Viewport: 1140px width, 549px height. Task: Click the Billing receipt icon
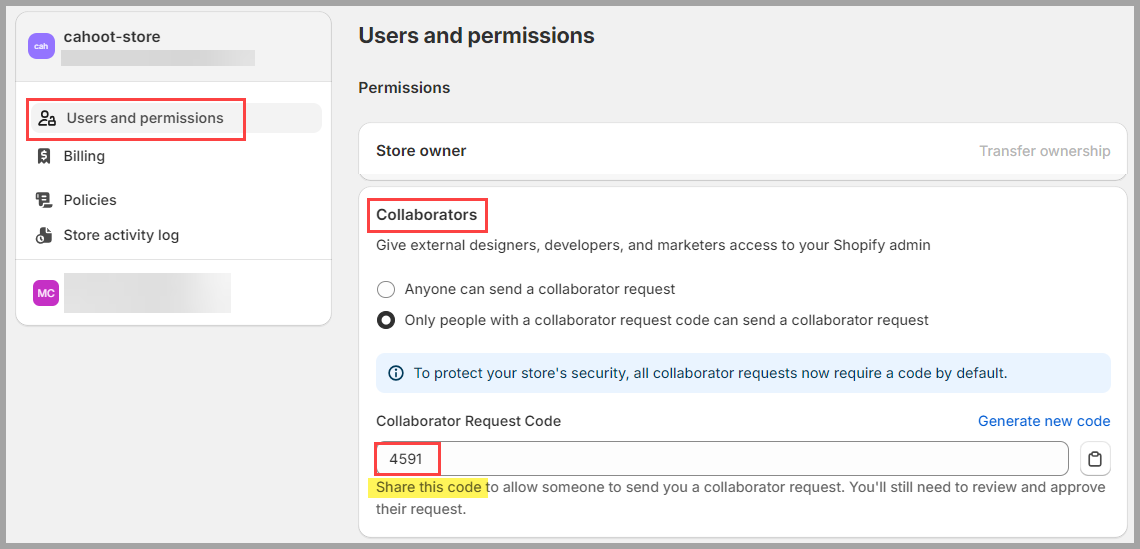(x=44, y=156)
